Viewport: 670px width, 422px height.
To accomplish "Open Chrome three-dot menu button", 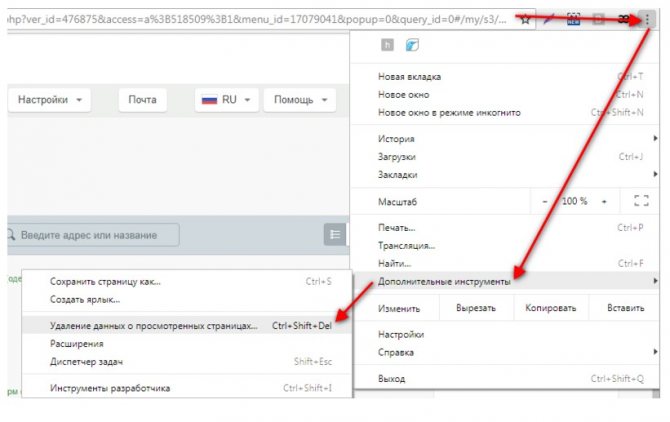I will coord(647,19).
